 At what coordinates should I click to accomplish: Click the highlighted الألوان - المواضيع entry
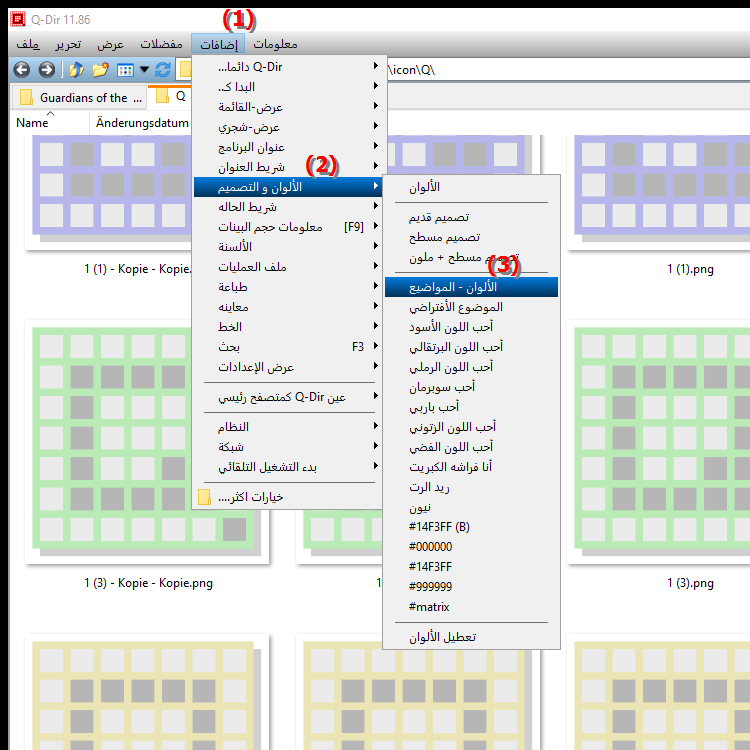tap(471, 287)
